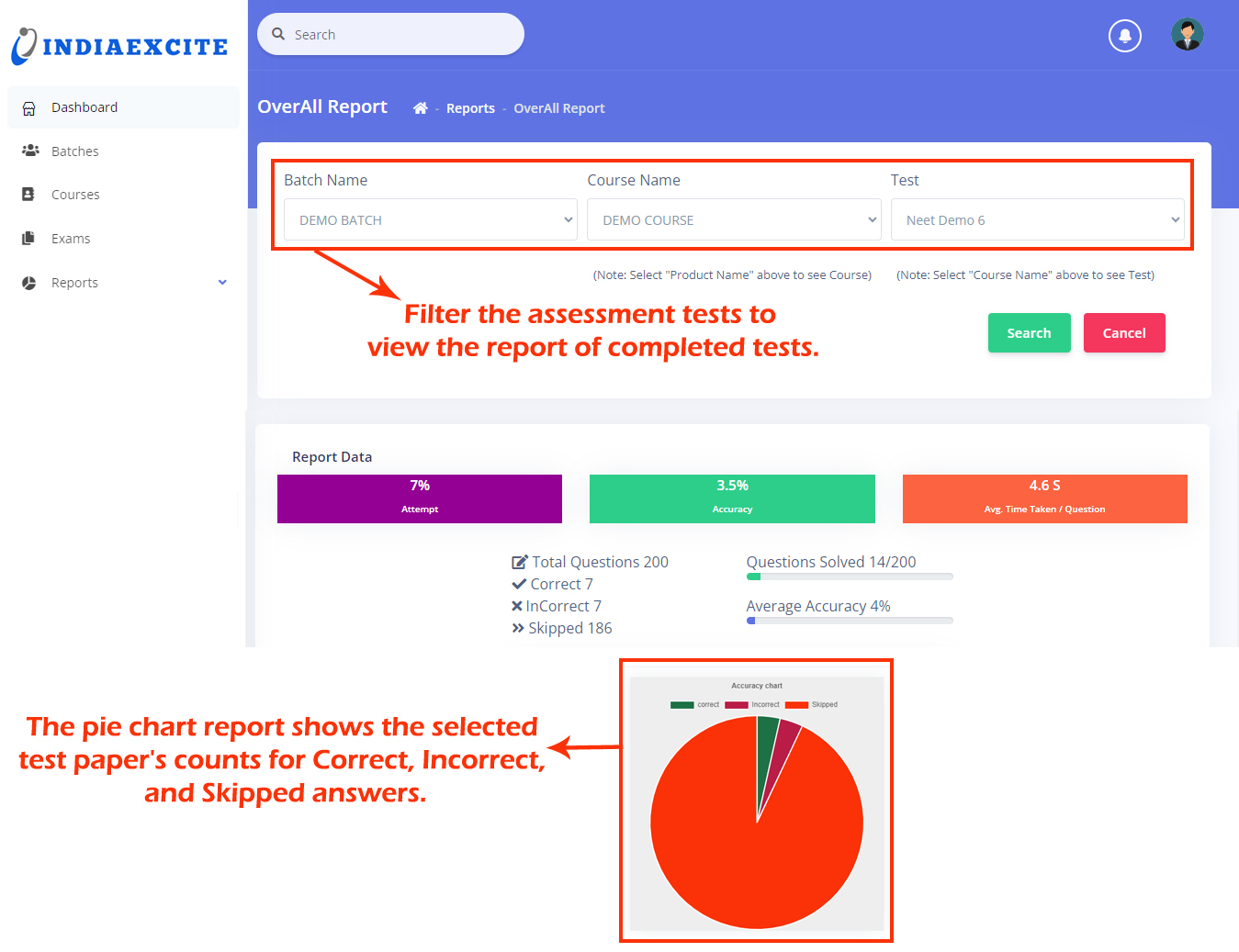
Task: Open the Test dropdown showing Neet Demo 6
Action: click(x=1037, y=220)
